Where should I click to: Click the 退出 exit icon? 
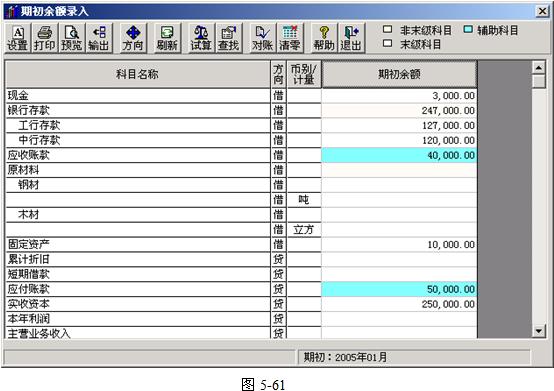[351, 38]
